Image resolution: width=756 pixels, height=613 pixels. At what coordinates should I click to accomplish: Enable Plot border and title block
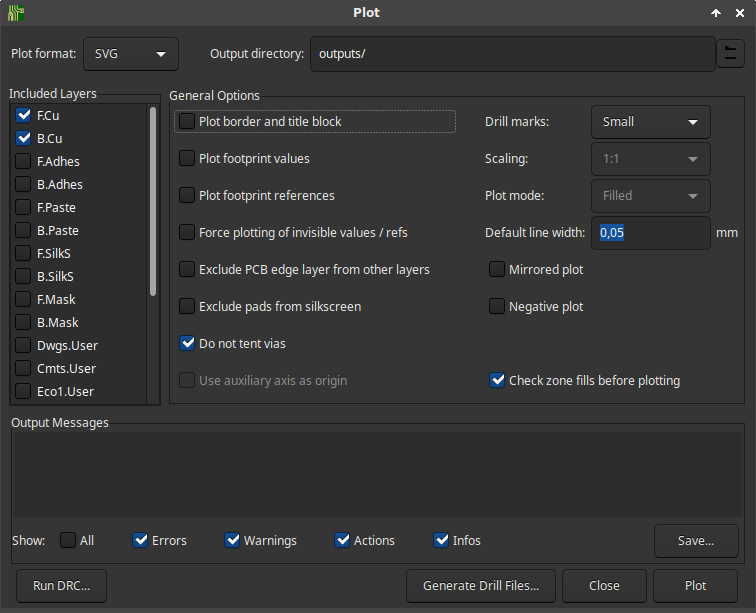pyautogui.click(x=187, y=122)
